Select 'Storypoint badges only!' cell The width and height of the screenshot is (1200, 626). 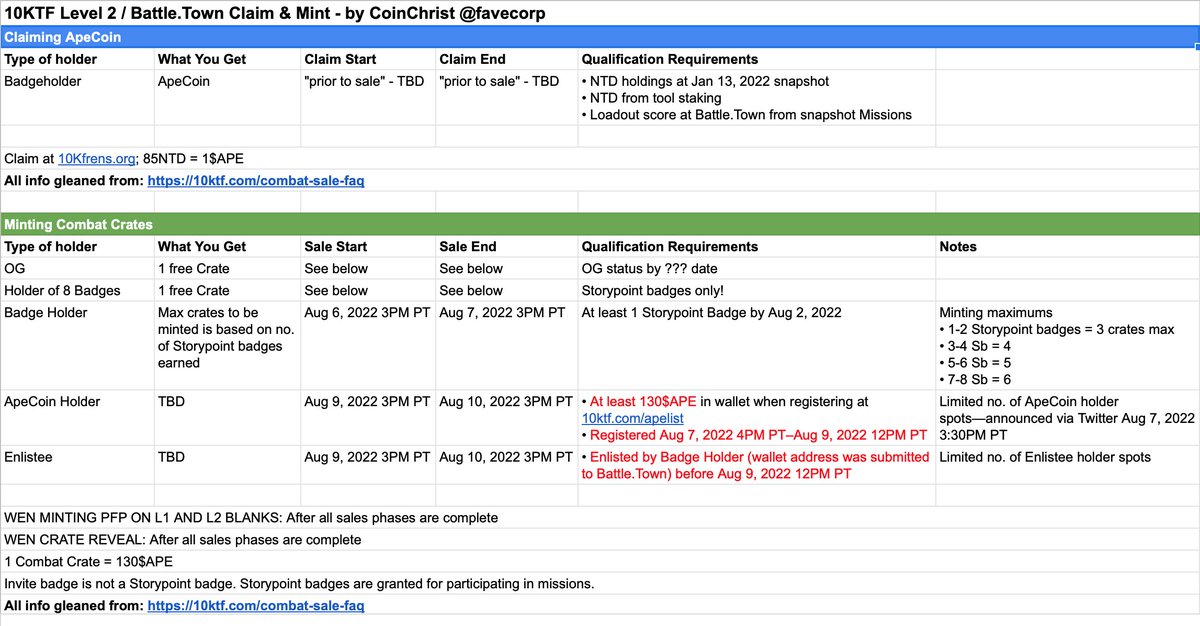(x=756, y=291)
